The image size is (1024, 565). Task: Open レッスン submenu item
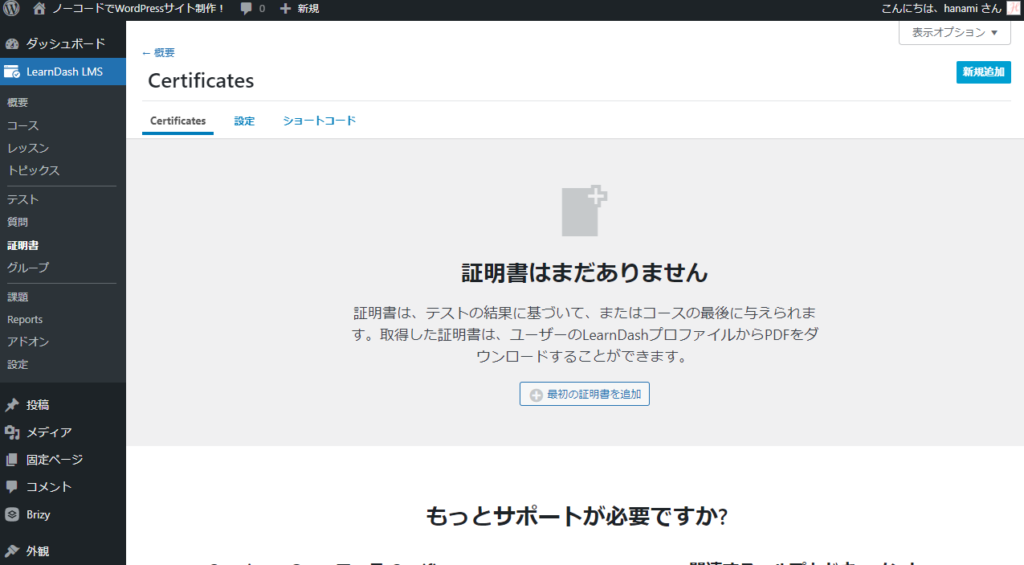point(28,148)
